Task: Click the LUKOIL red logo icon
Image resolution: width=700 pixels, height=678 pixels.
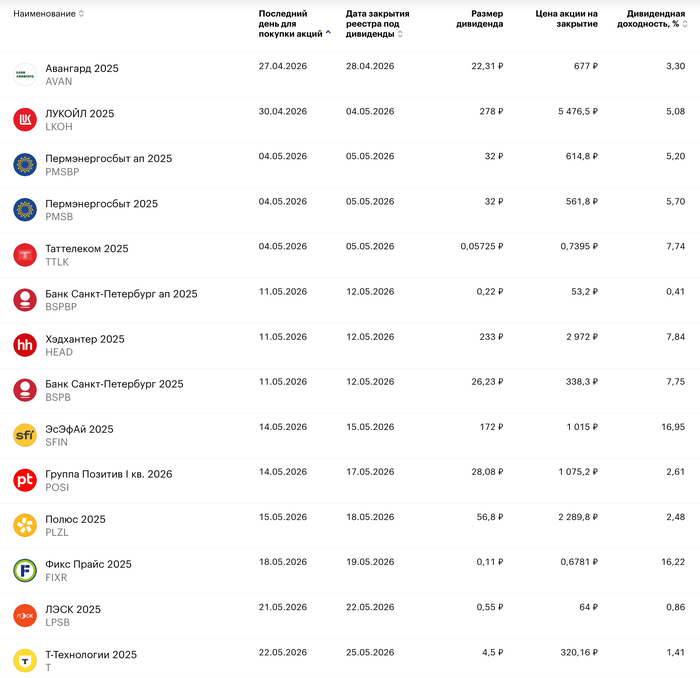Action: pos(25,120)
